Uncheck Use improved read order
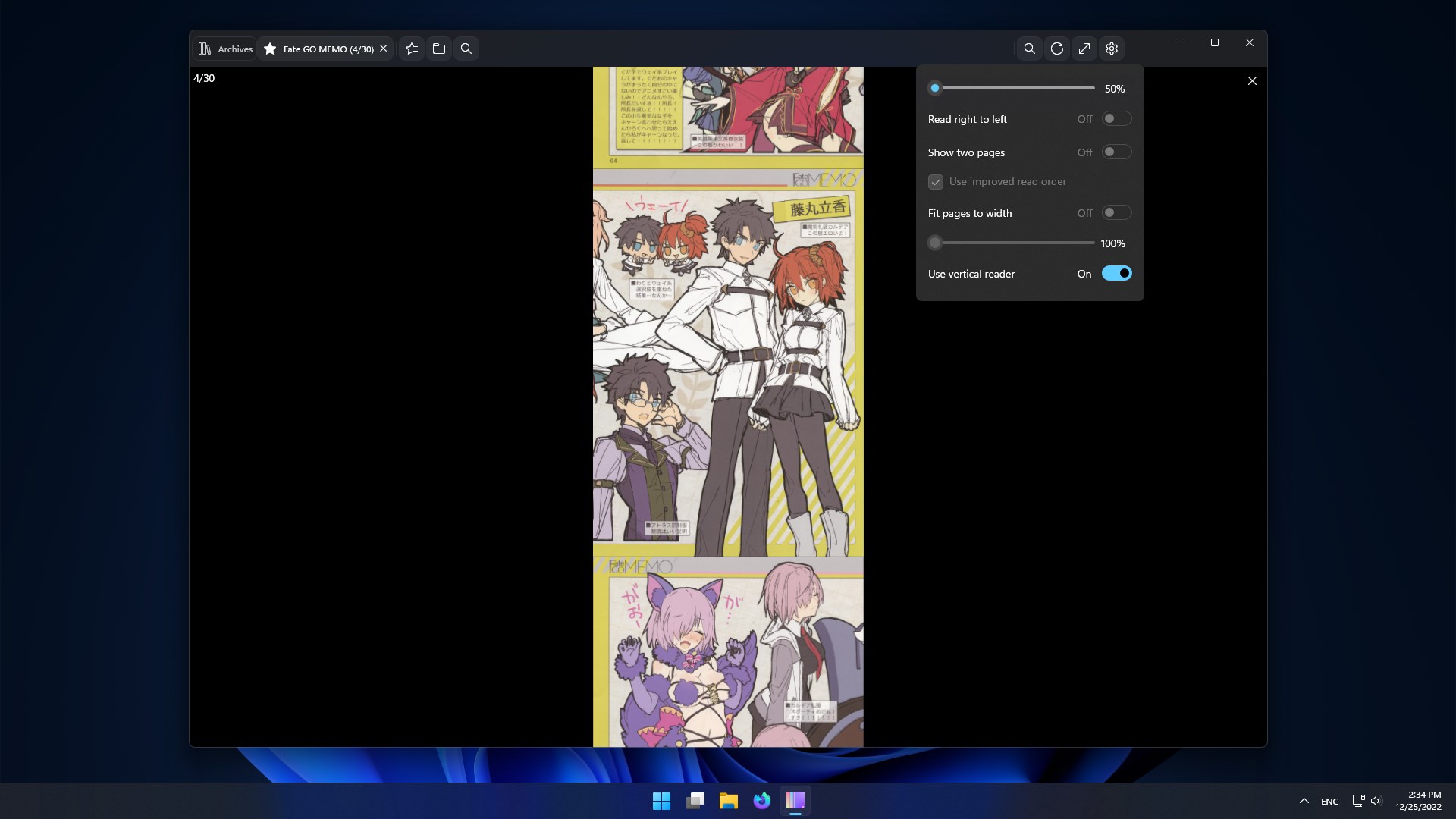The width and height of the screenshot is (1456, 819). click(936, 182)
